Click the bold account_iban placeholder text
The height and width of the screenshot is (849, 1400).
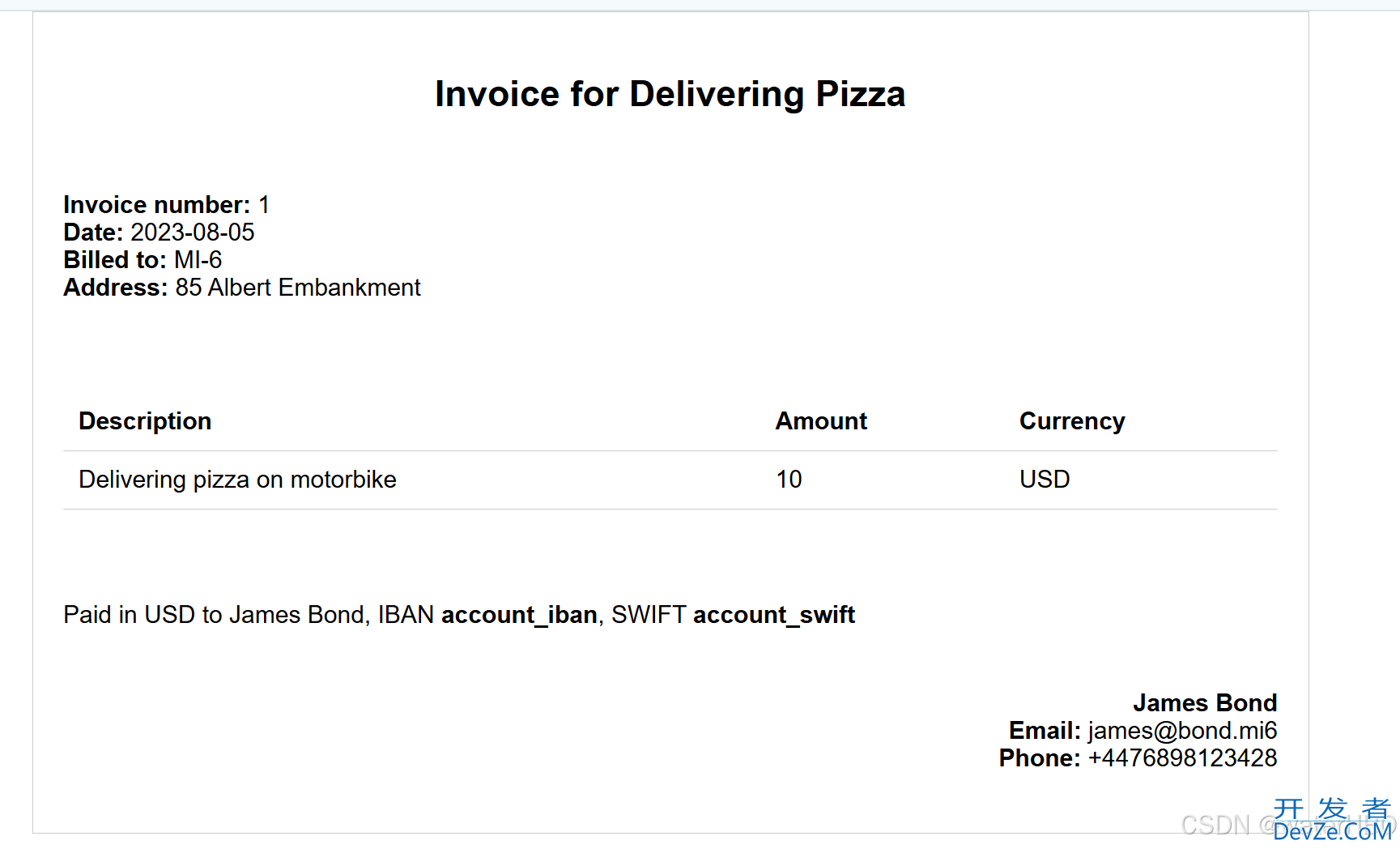point(520,615)
